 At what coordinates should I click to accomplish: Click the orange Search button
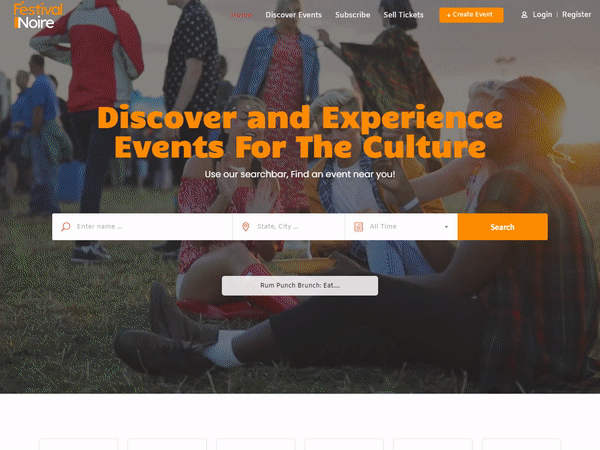(x=502, y=227)
